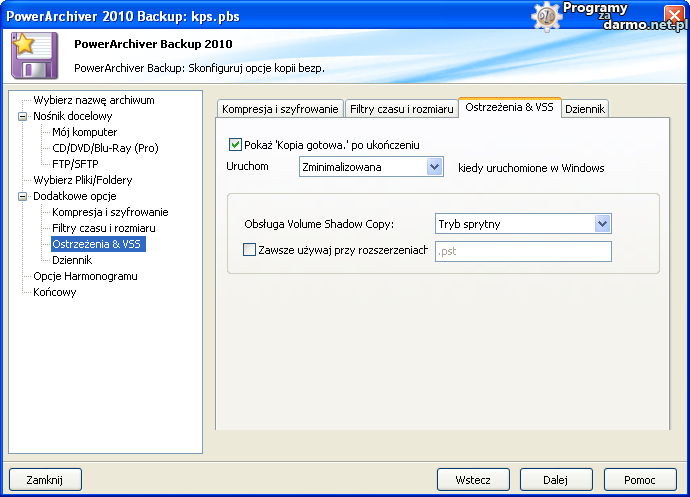Collapse the Dodatkowe opcje tree node

point(22,196)
